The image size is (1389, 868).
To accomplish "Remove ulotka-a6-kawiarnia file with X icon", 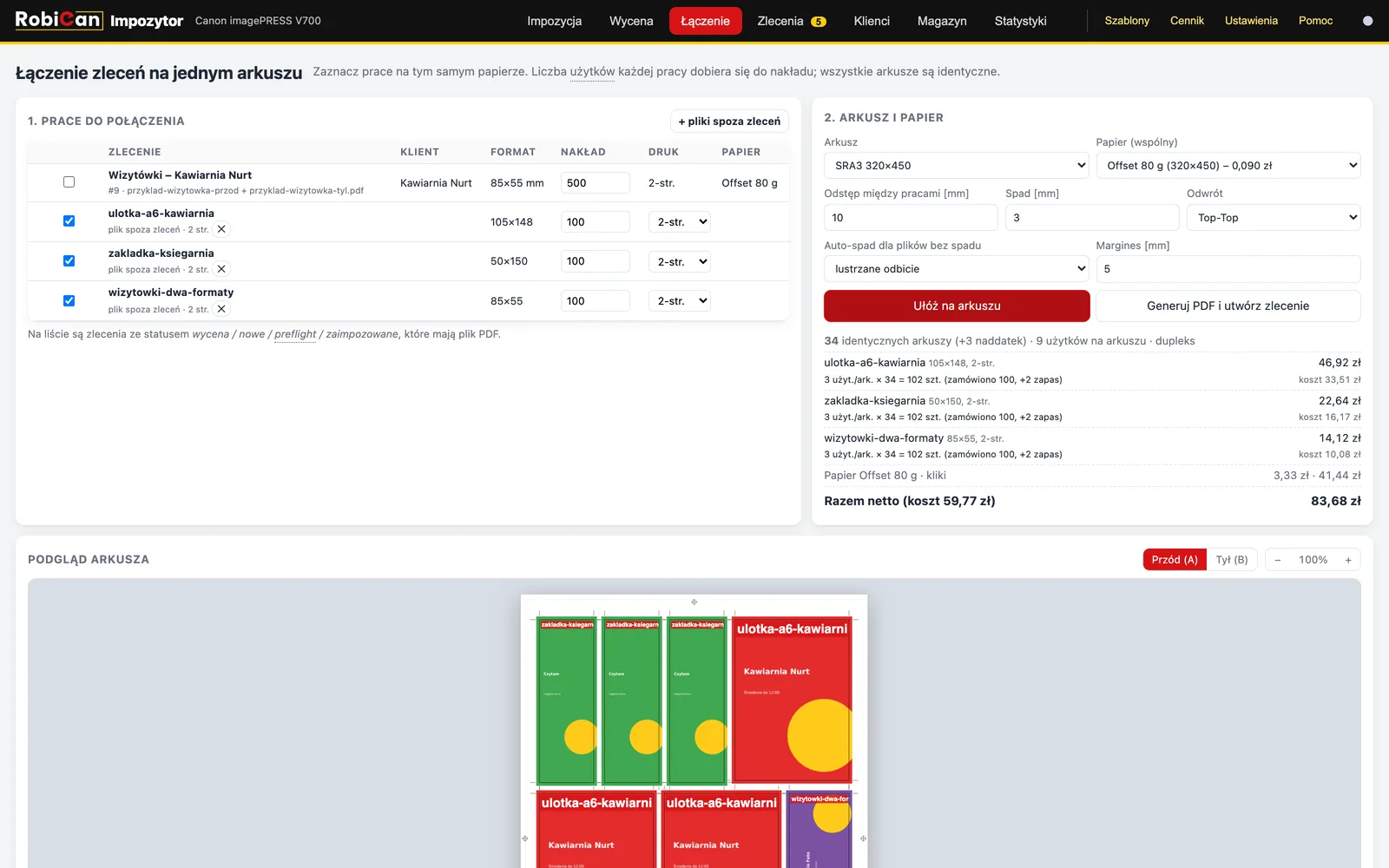I will click(x=221, y=229).
